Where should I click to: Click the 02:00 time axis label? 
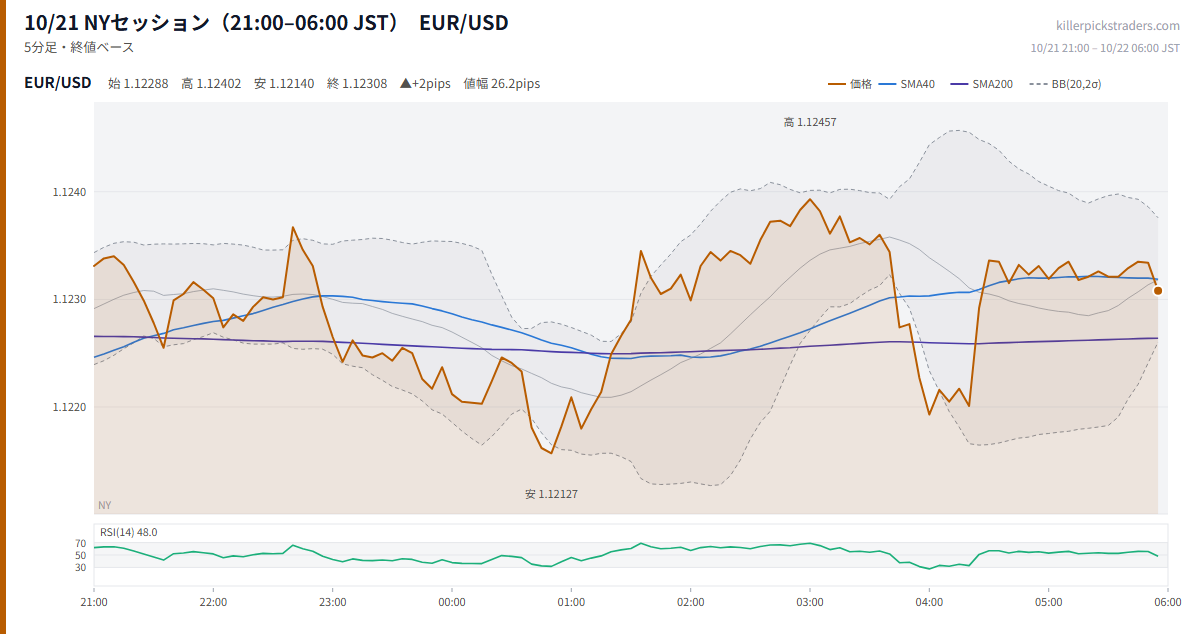(x=690, y=602)
